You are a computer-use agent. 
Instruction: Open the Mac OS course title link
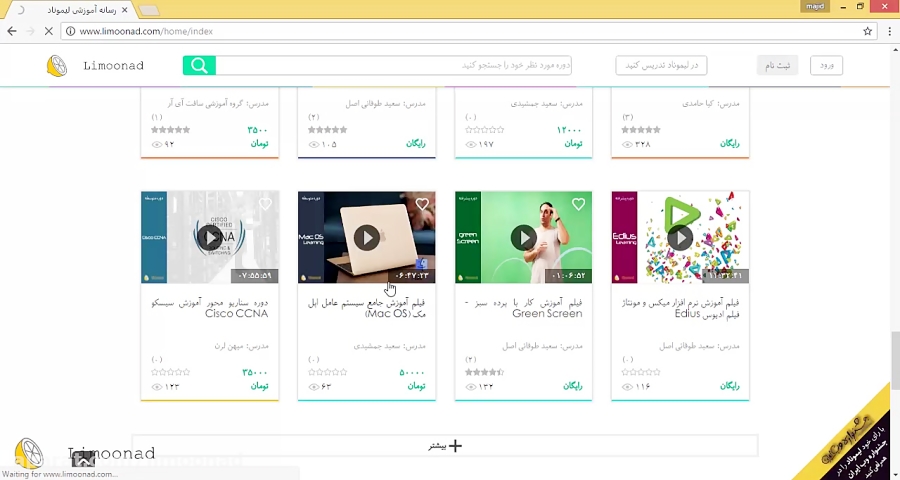[367, 308]
